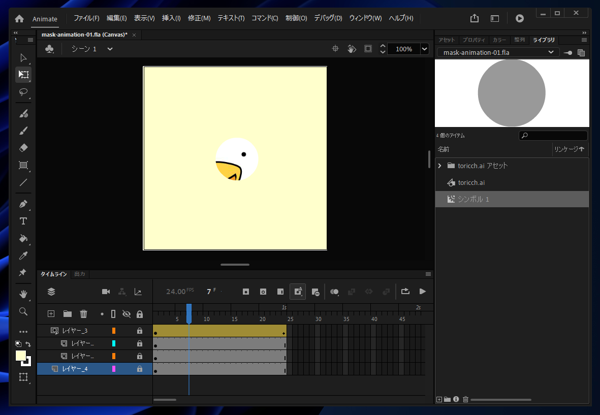Toggle lock on レイヤー_4 layer
The height and width of the screenshot is (415, 600).
[140, 369]
